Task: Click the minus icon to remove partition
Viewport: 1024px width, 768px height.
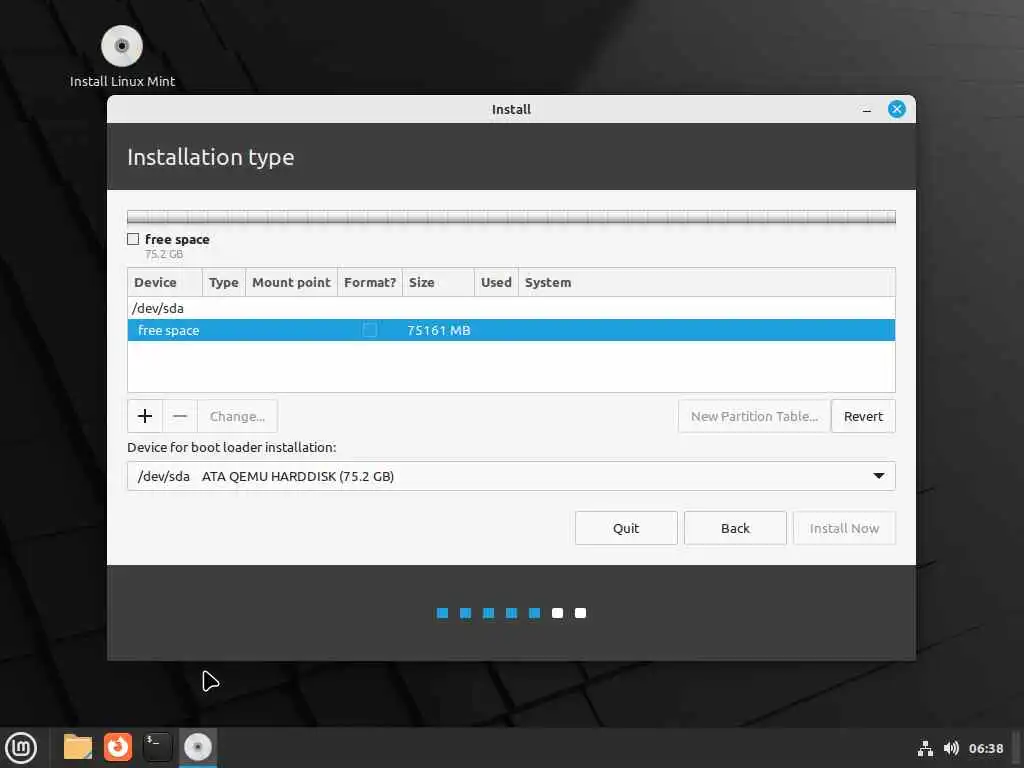Action: (180, 416)
